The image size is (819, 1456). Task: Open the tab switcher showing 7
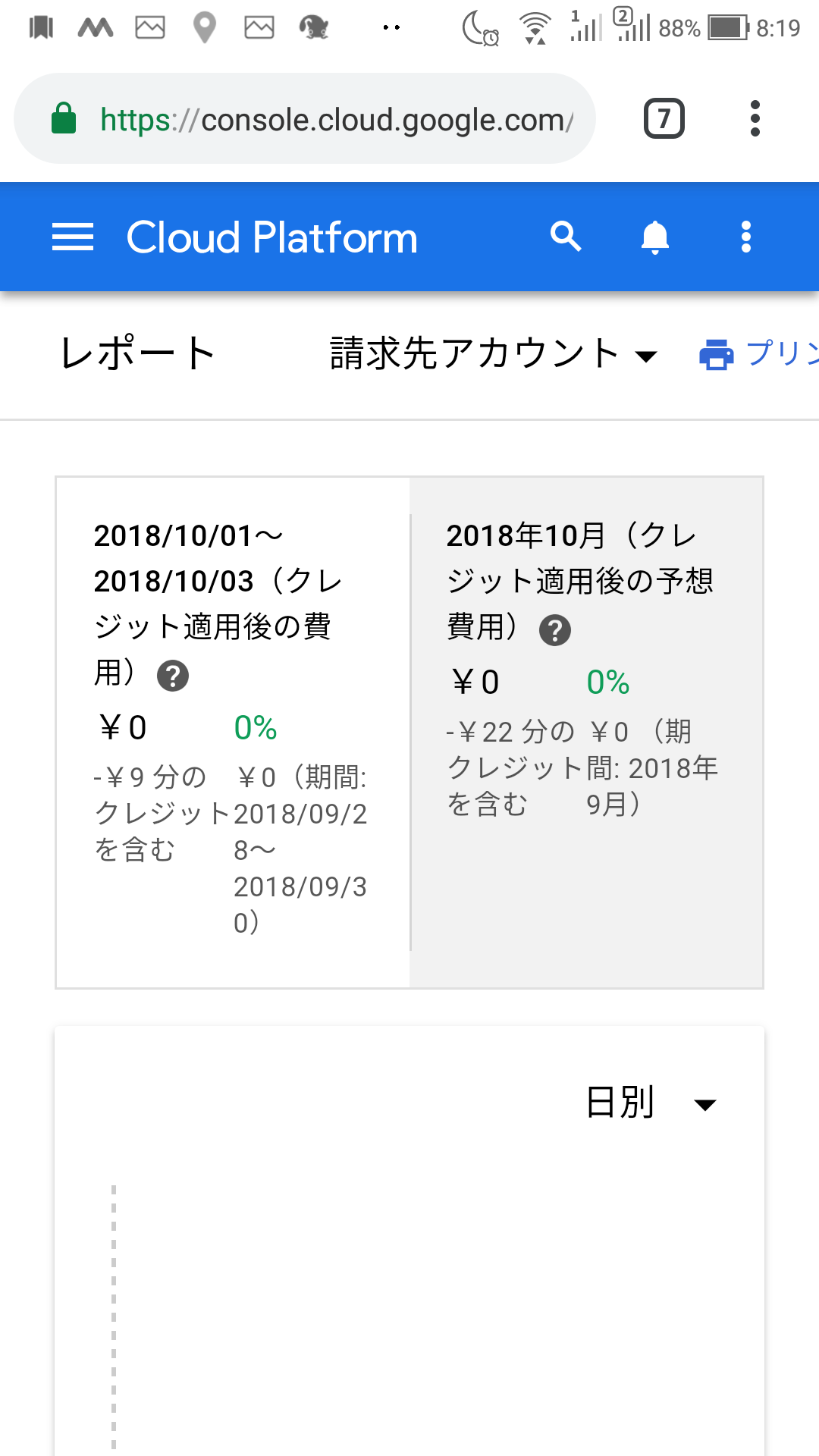[664, 118]
